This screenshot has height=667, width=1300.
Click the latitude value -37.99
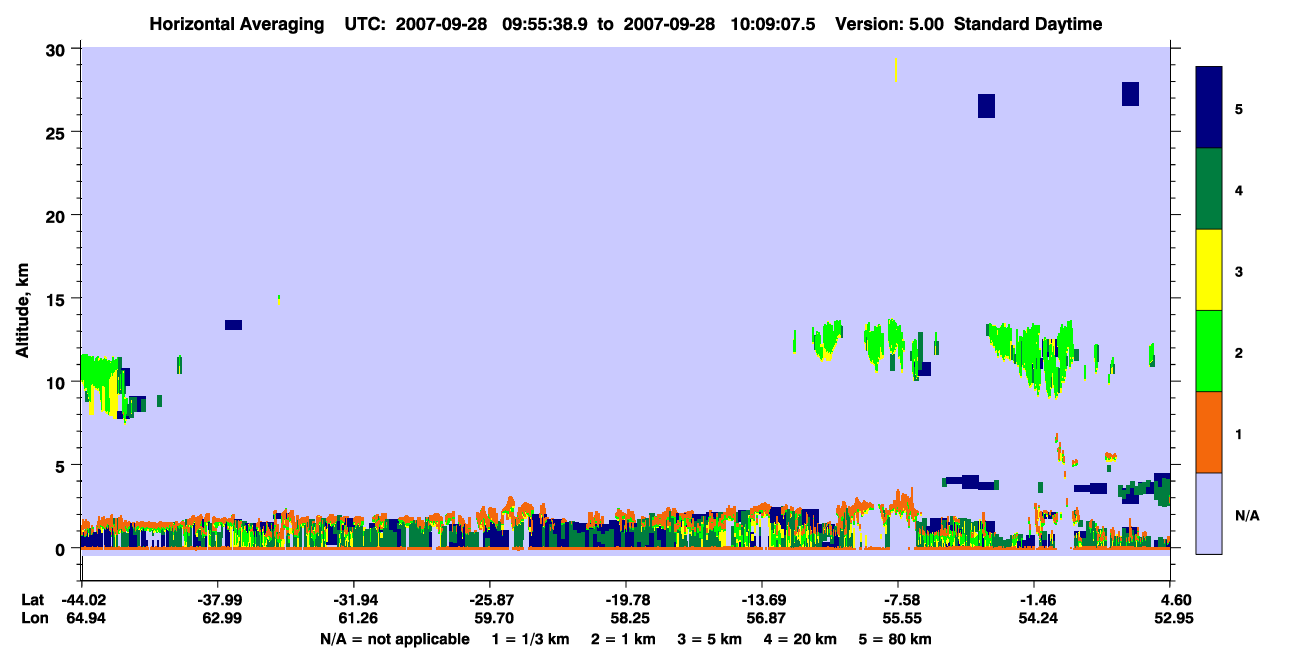217,600
